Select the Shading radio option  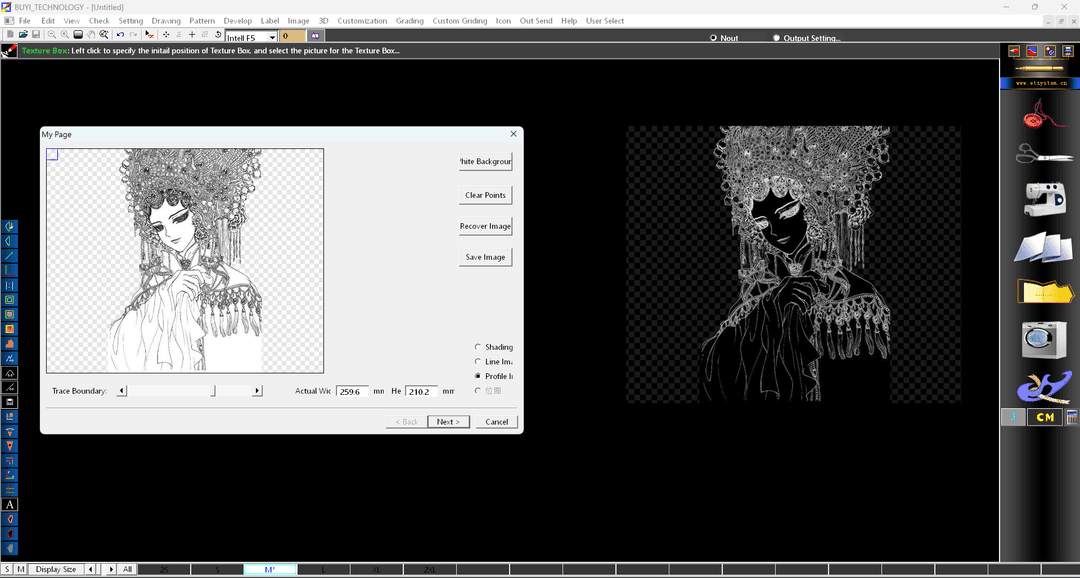pyautogui.click(x=478, y=347)
